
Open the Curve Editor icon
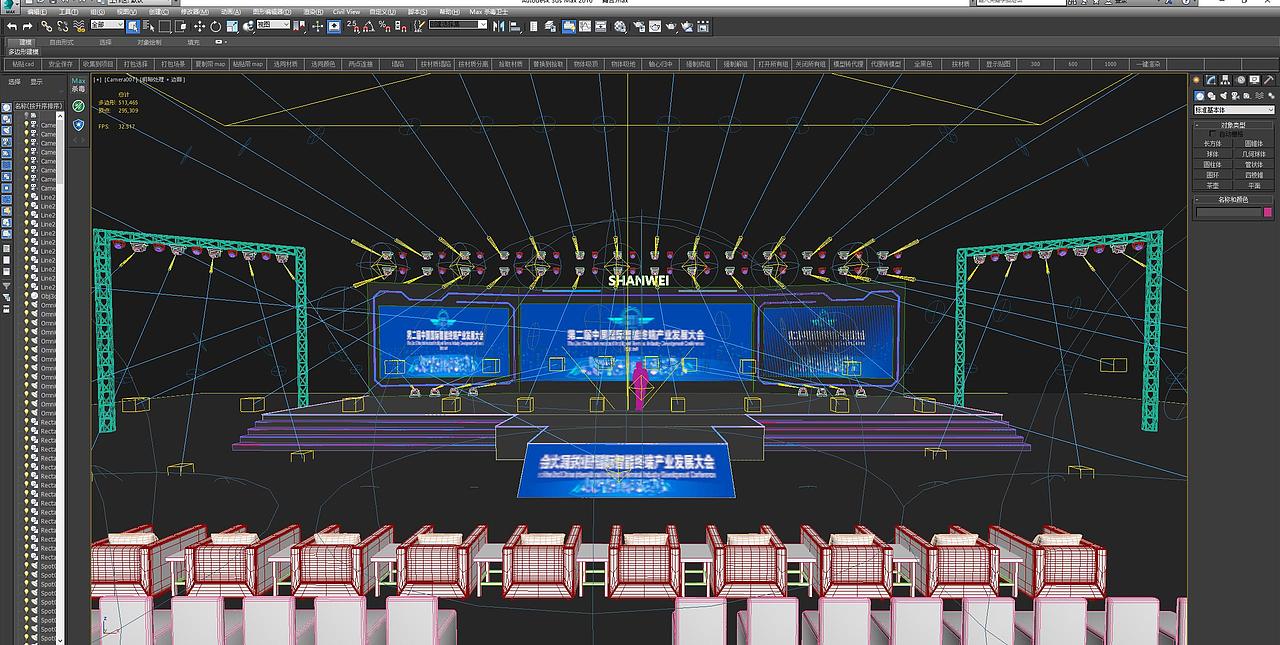click(585, 26)
